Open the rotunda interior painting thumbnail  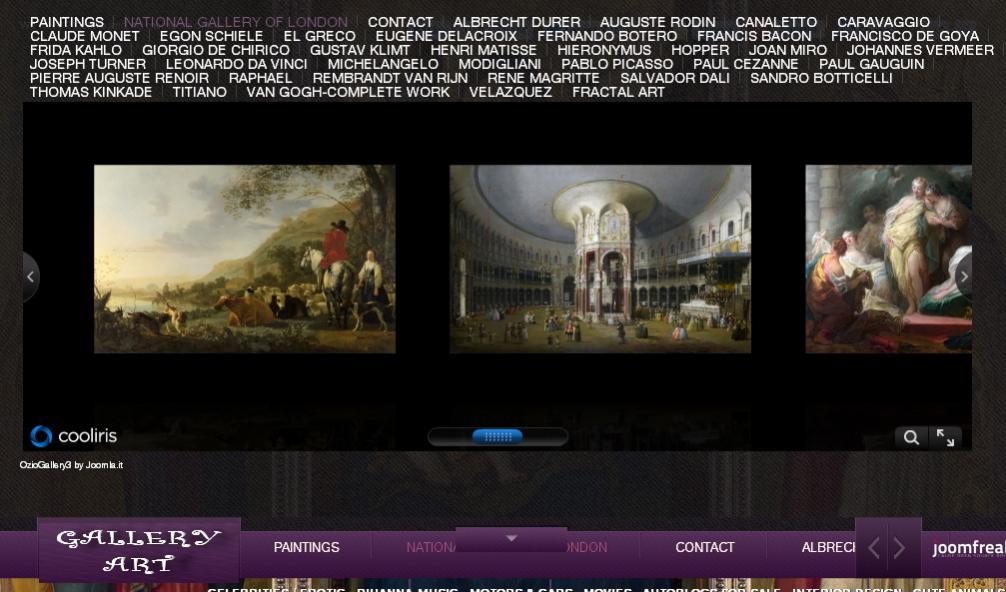(600, 259)
